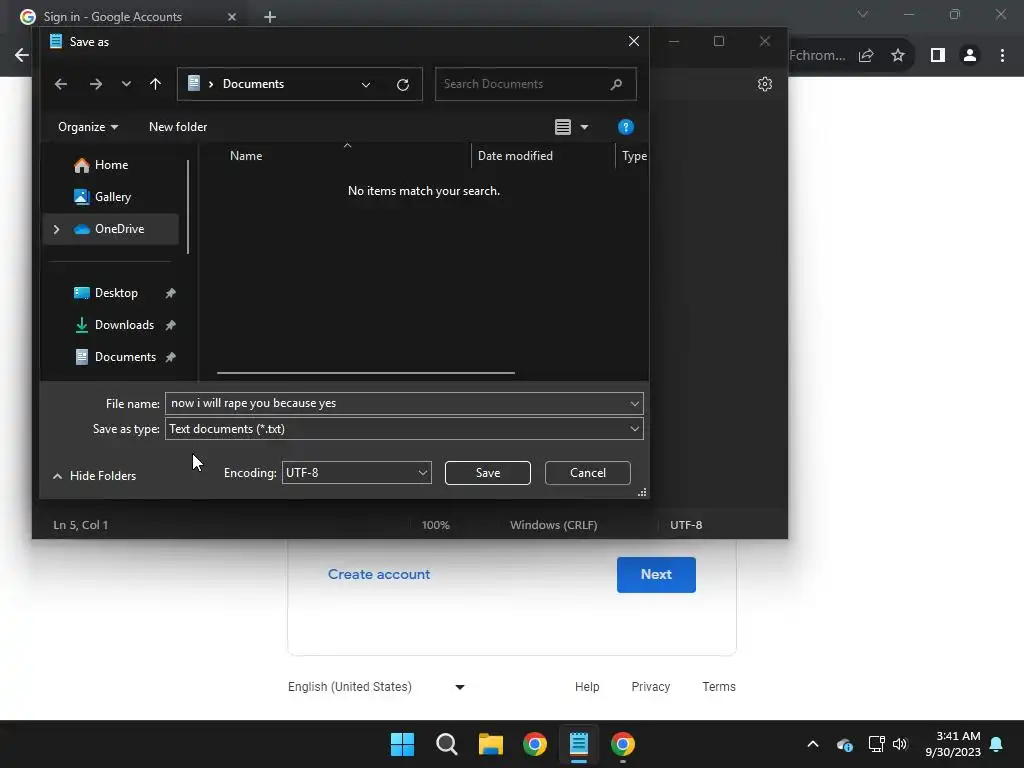Share this page icon in Chrome

pyautogui.click(x=866, y=56)
